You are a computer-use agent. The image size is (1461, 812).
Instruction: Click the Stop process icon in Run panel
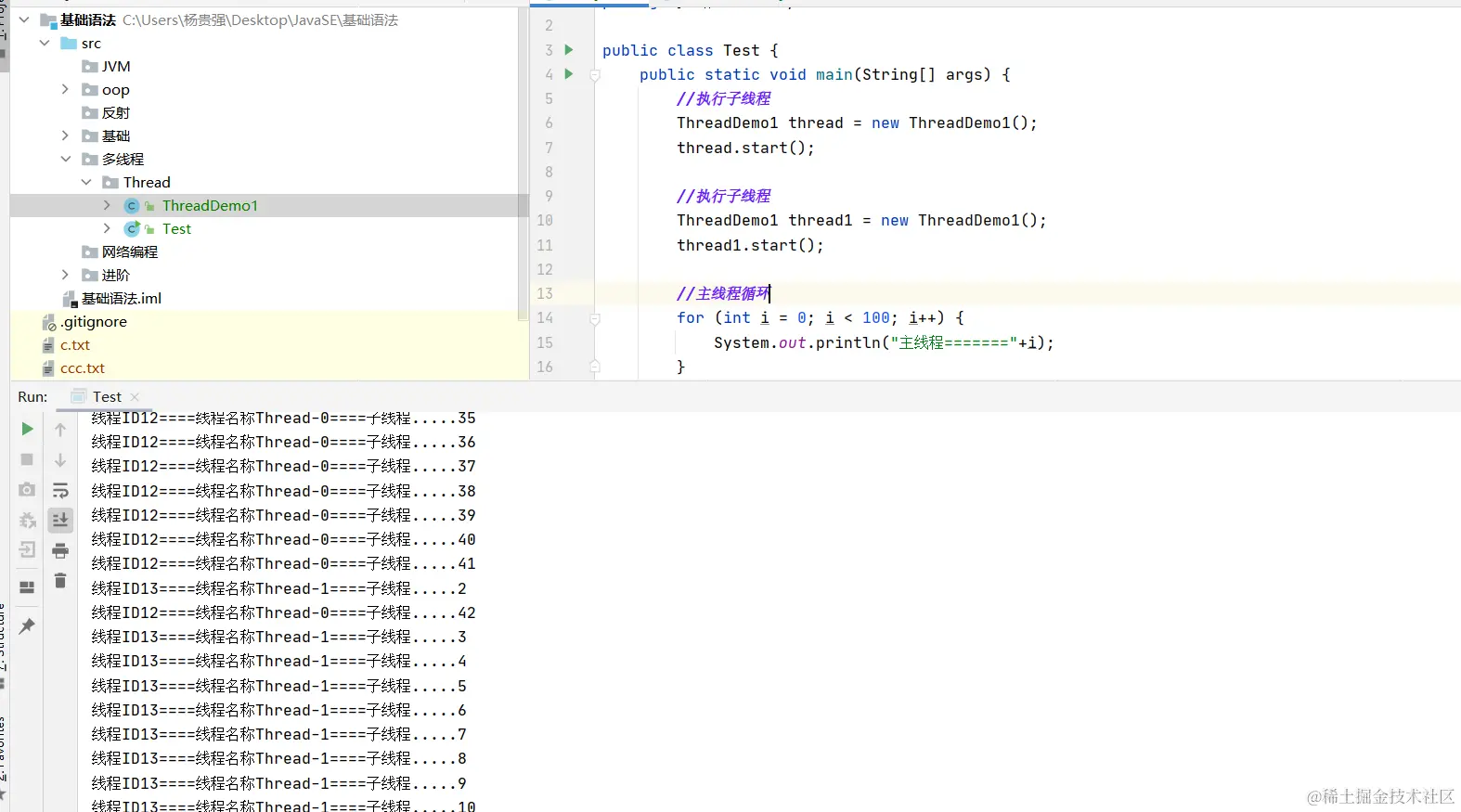coord(27,459)
